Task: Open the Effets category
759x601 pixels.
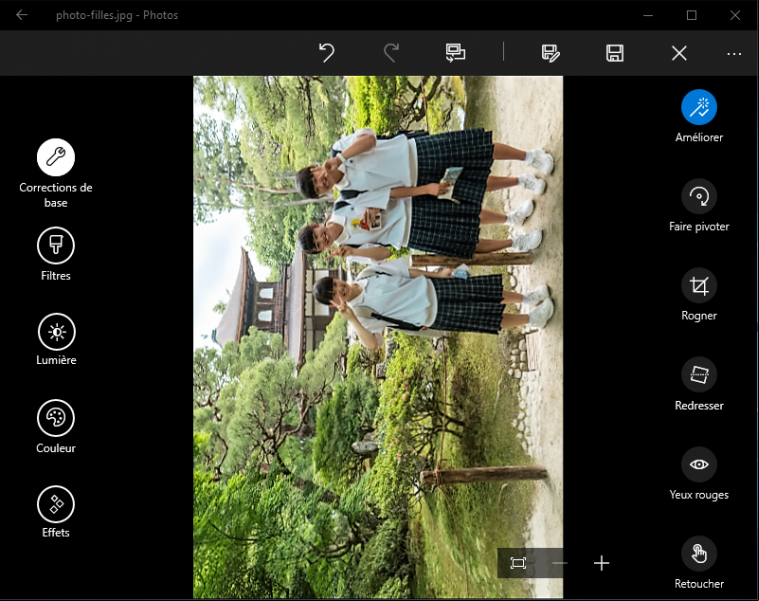Action: coord(56,504)
